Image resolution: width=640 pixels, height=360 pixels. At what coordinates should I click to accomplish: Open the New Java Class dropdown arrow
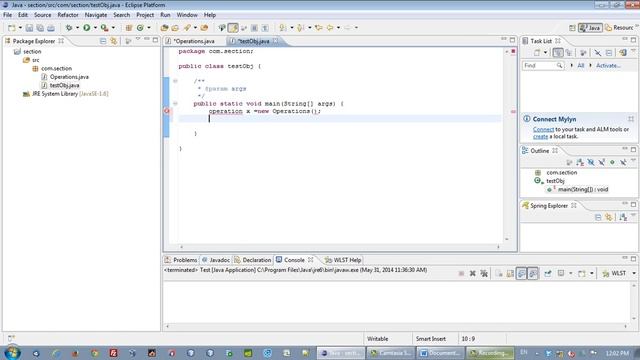(x=149, y=28)
